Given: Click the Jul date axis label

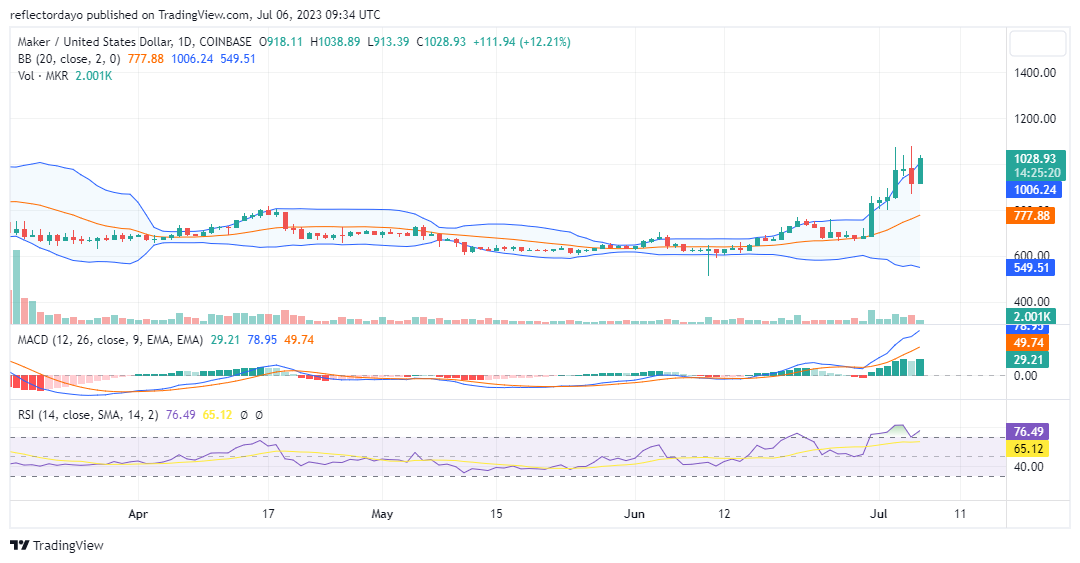Looking at the screenshot, I should (x=878, y=513).
